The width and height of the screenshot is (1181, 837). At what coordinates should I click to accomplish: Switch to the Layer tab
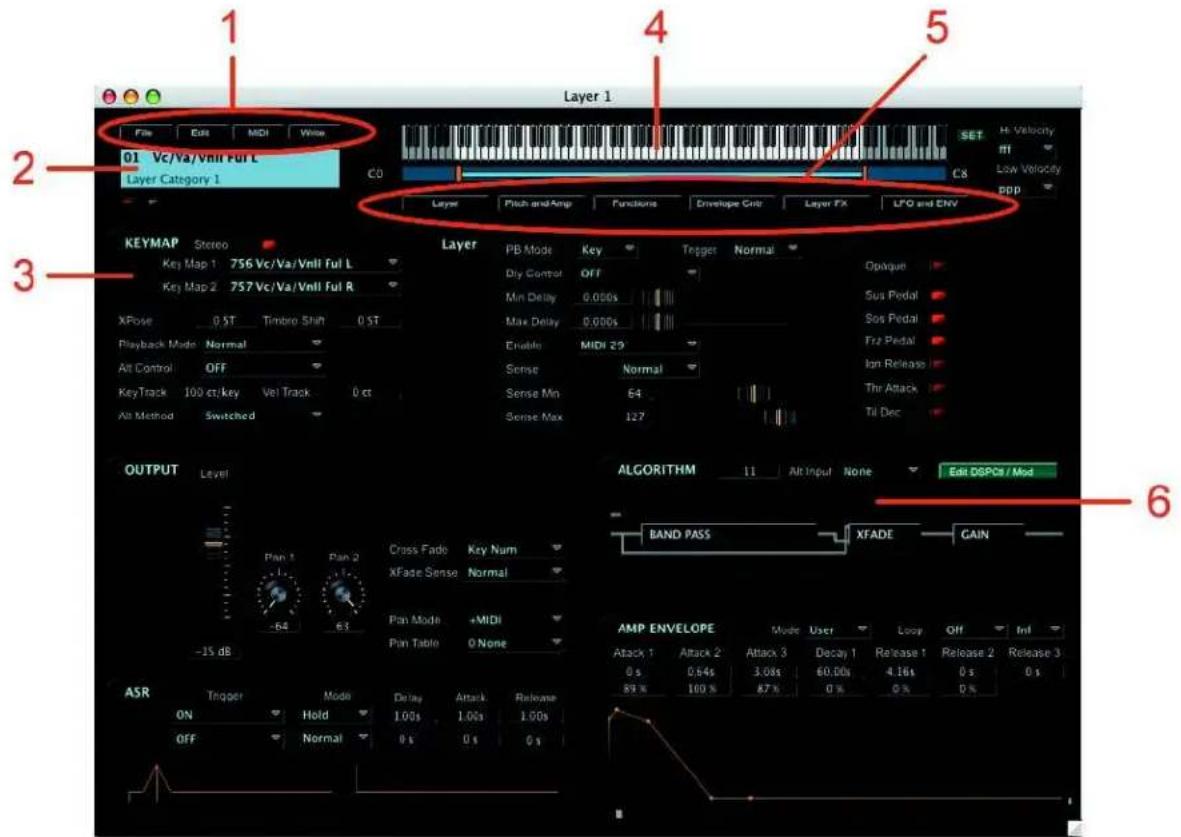coord(445,203)
